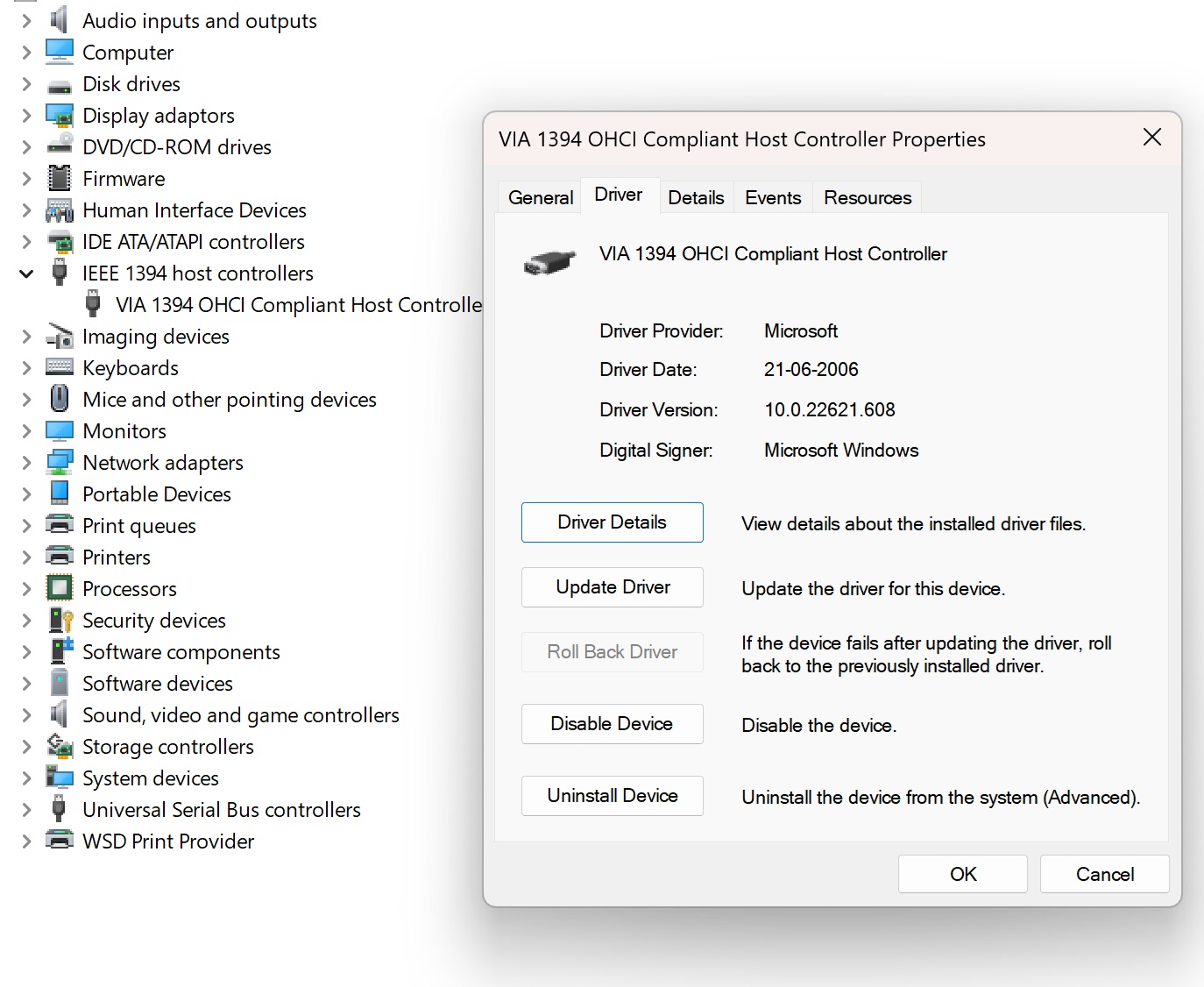Select the Portable Devices label
Screen dimensions: 1204x987
tap(157, 494)
